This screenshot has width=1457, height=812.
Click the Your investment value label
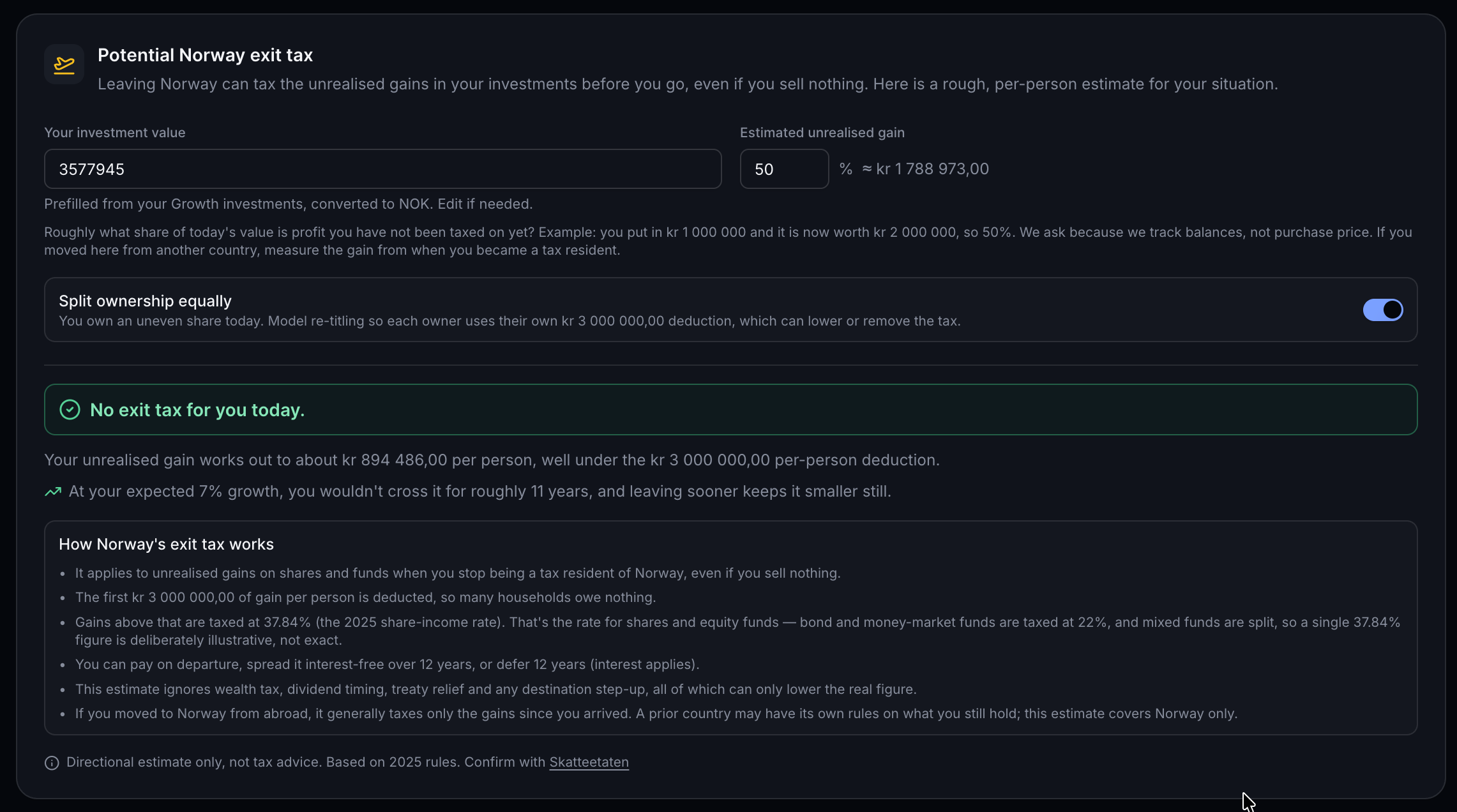tap(115, 133)
